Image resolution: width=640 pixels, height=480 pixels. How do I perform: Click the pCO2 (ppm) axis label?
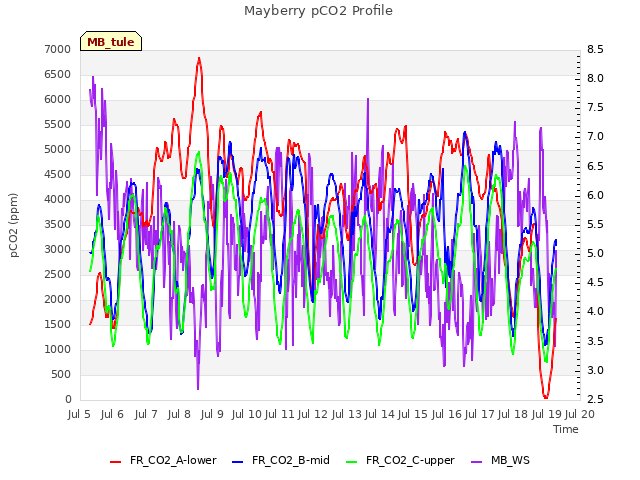(x=13, y=225)
